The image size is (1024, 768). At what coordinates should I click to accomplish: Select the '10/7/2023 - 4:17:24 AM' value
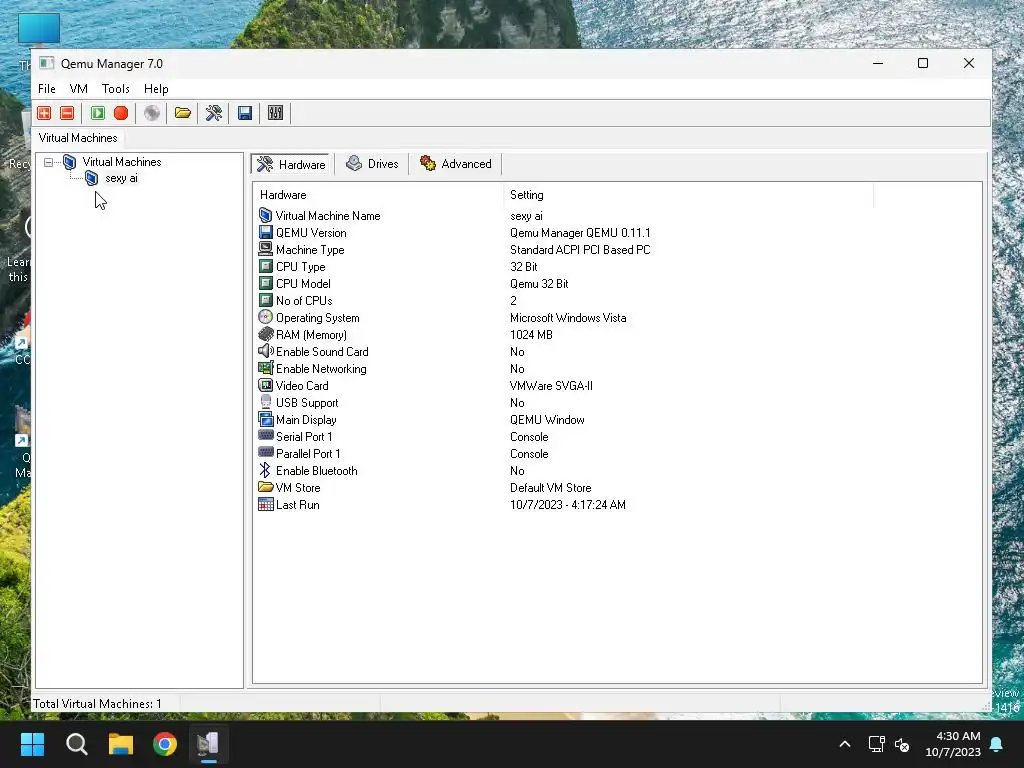(x=568, y=504)
